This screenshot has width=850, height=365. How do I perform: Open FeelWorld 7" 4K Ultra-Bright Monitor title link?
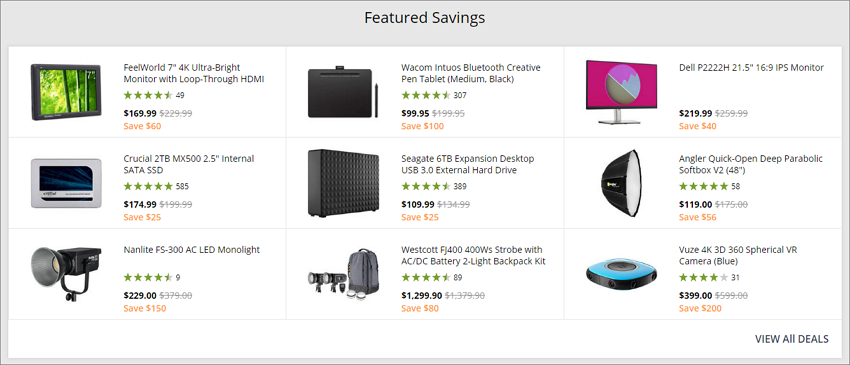point(194,73)
